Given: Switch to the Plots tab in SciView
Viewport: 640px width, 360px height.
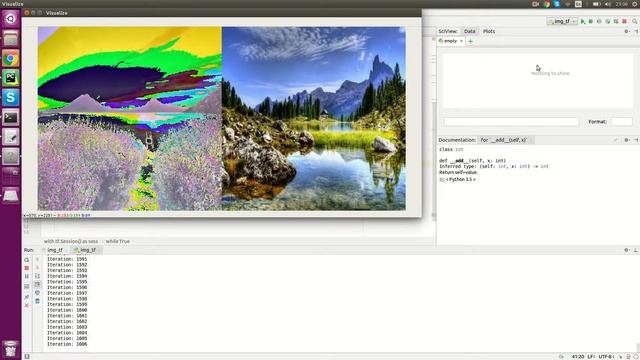Looking at the screenshot, I should coord(489,31).
